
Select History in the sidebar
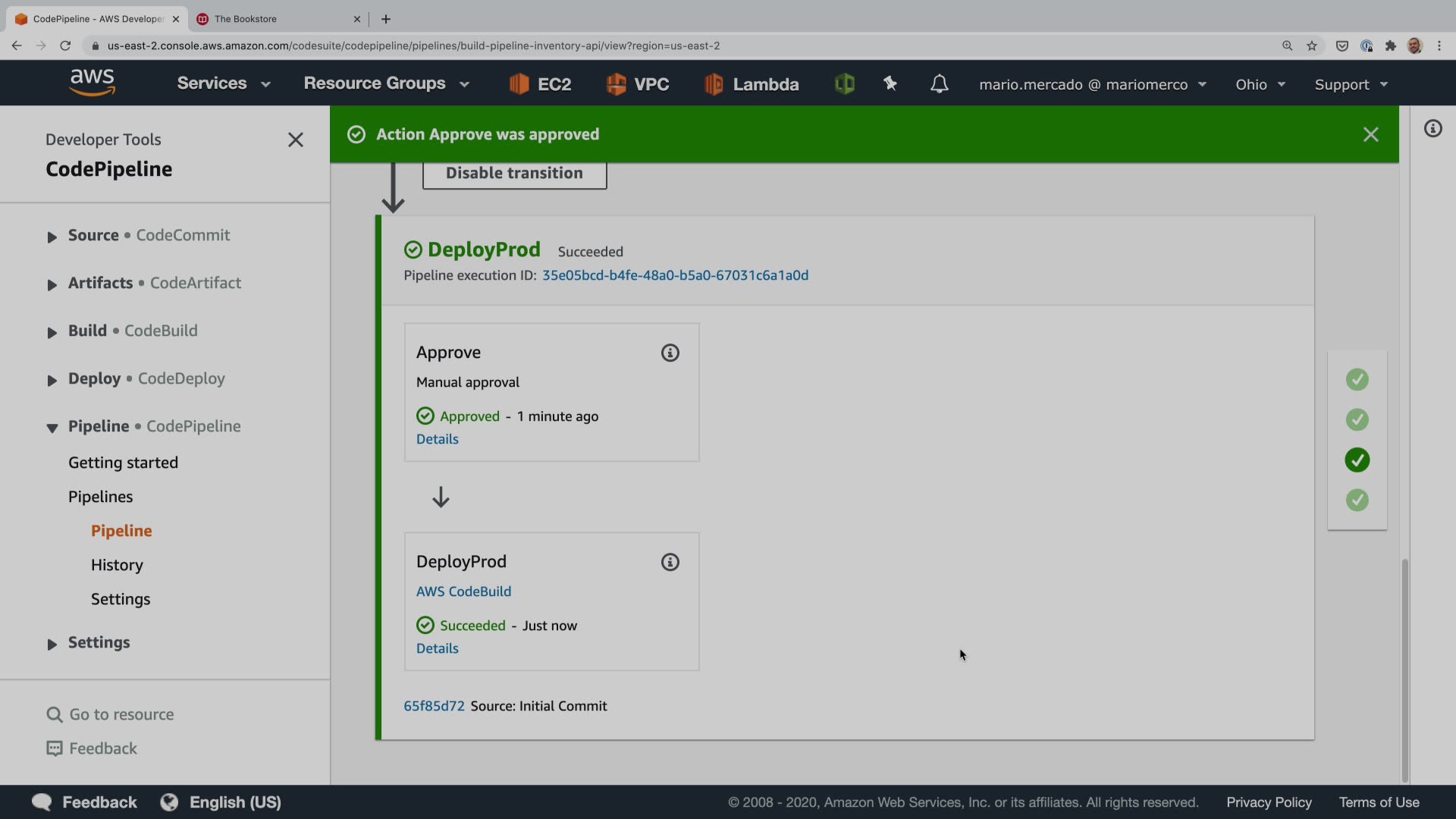point(117,565)
